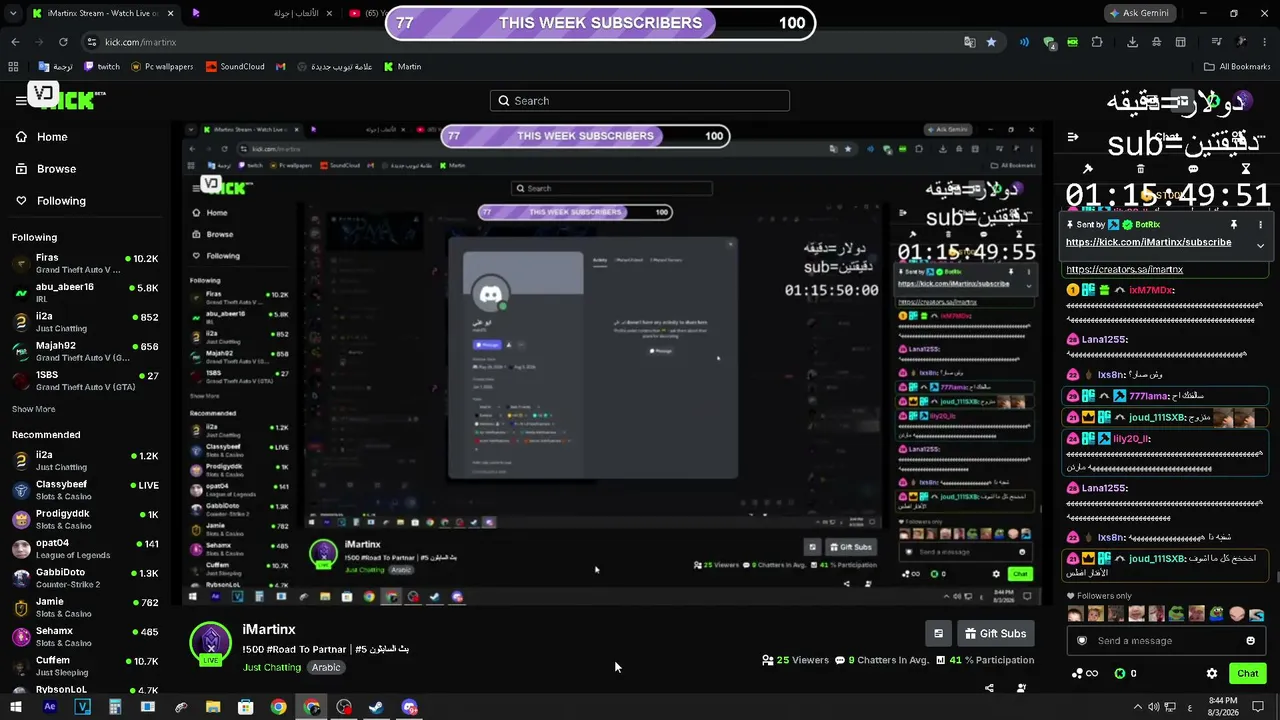Open the All Bookmarks folder

(x=1237, y=67)
